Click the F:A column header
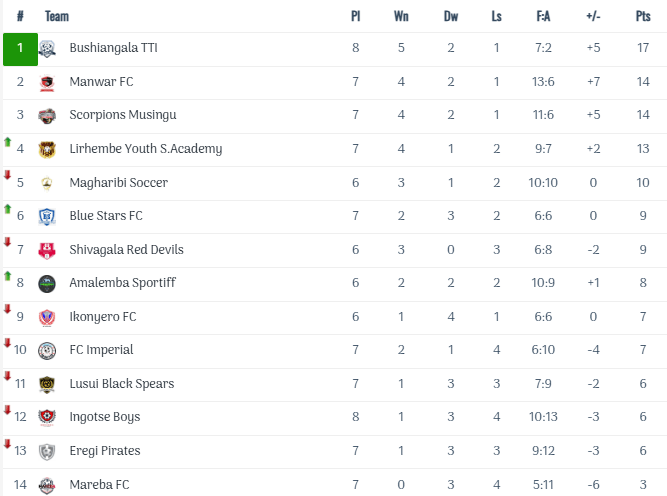 pyautogui.click(x=543, y=16)
